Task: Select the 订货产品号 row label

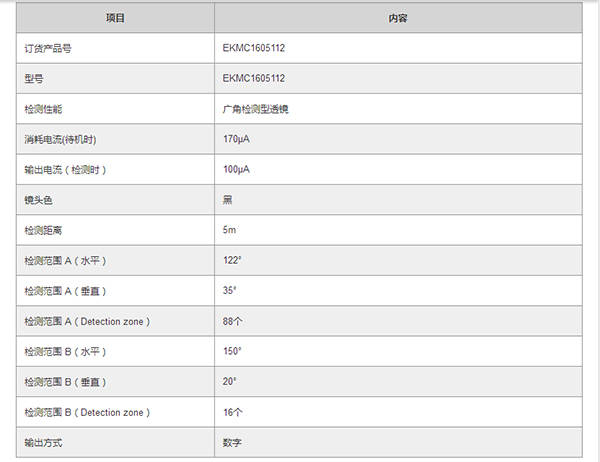Action: click(49, 48)
